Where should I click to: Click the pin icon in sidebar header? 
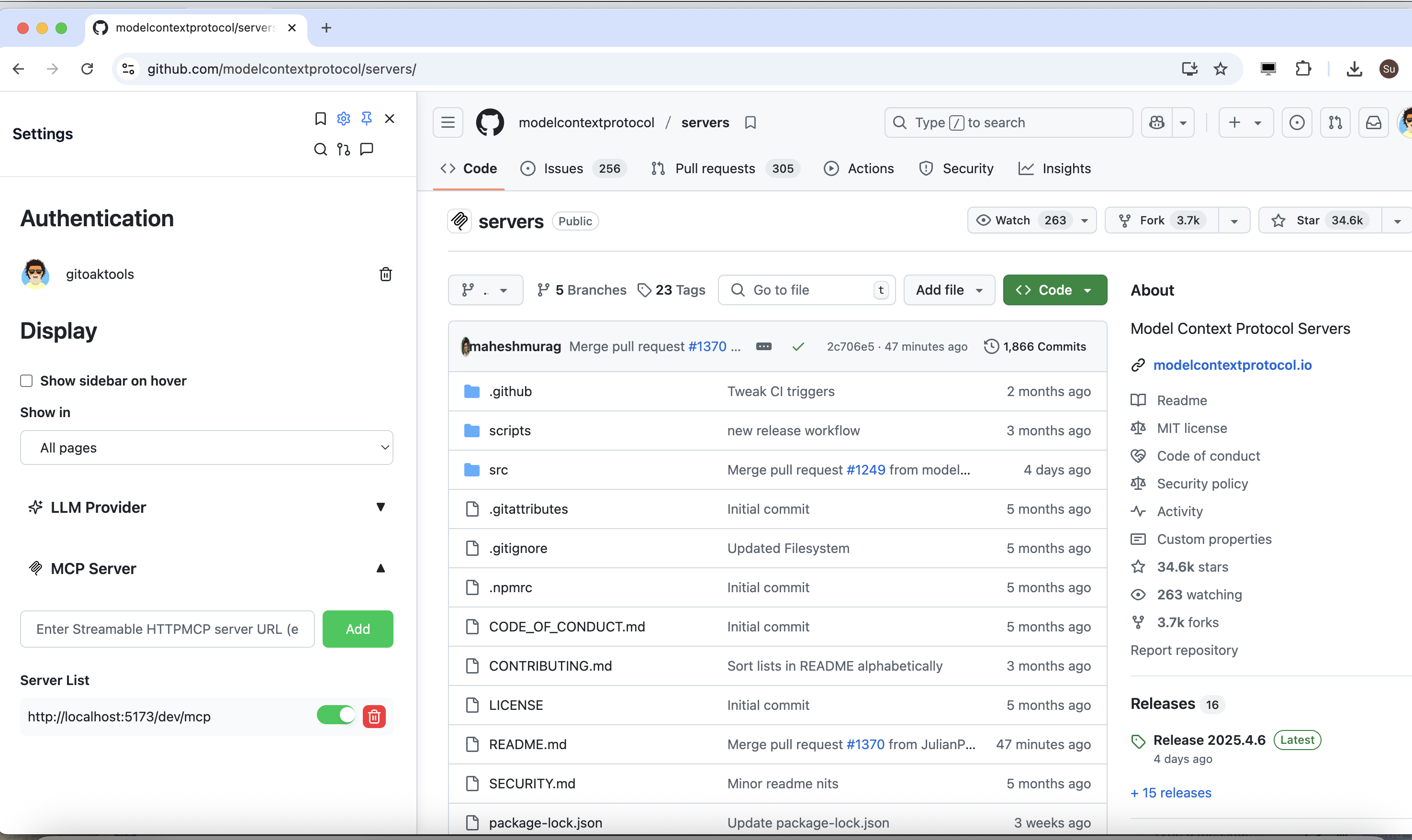pyautogui.click(x=367, y=118)
